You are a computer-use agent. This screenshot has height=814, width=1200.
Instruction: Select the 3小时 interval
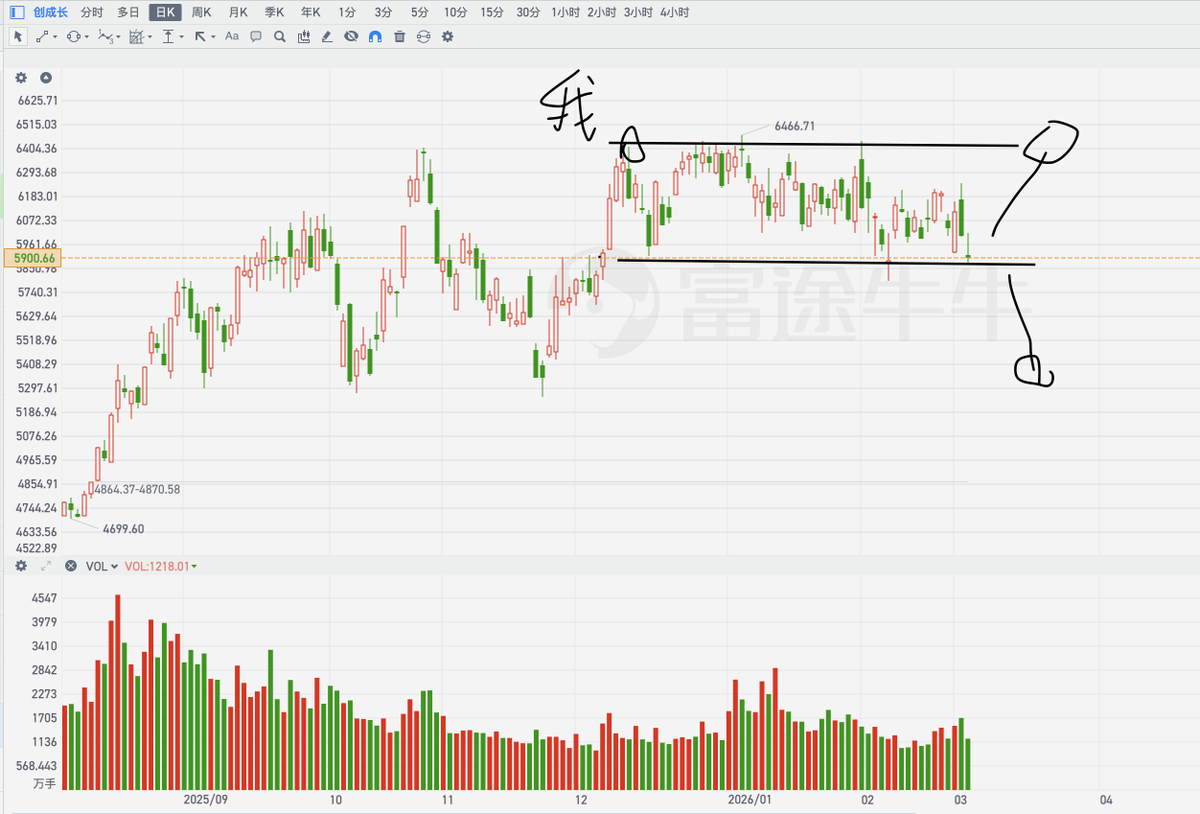638,12
